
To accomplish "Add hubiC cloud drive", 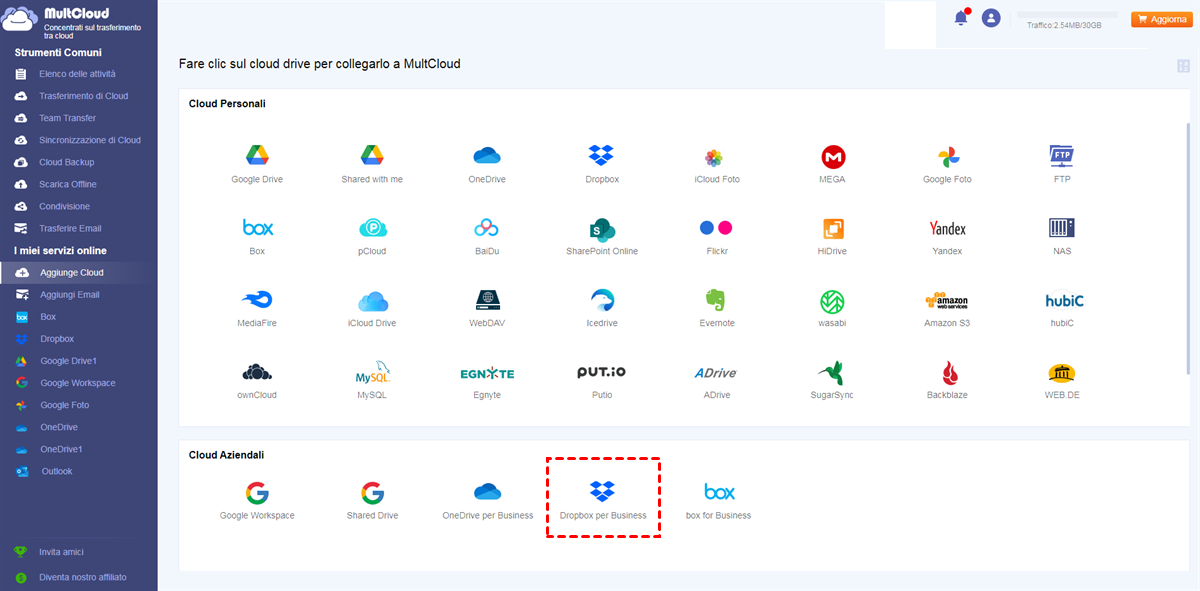I will (1064, 301).
